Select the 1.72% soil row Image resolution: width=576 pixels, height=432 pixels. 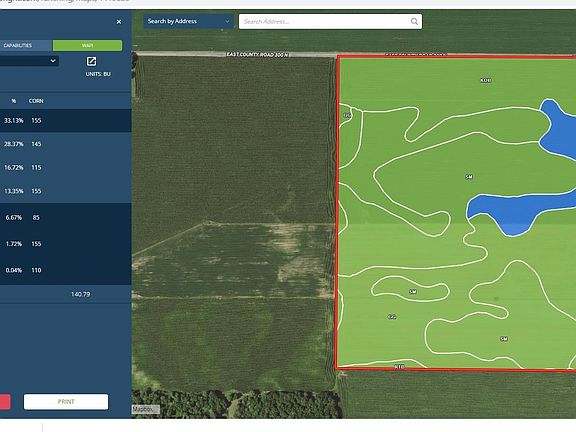(66, 244)
